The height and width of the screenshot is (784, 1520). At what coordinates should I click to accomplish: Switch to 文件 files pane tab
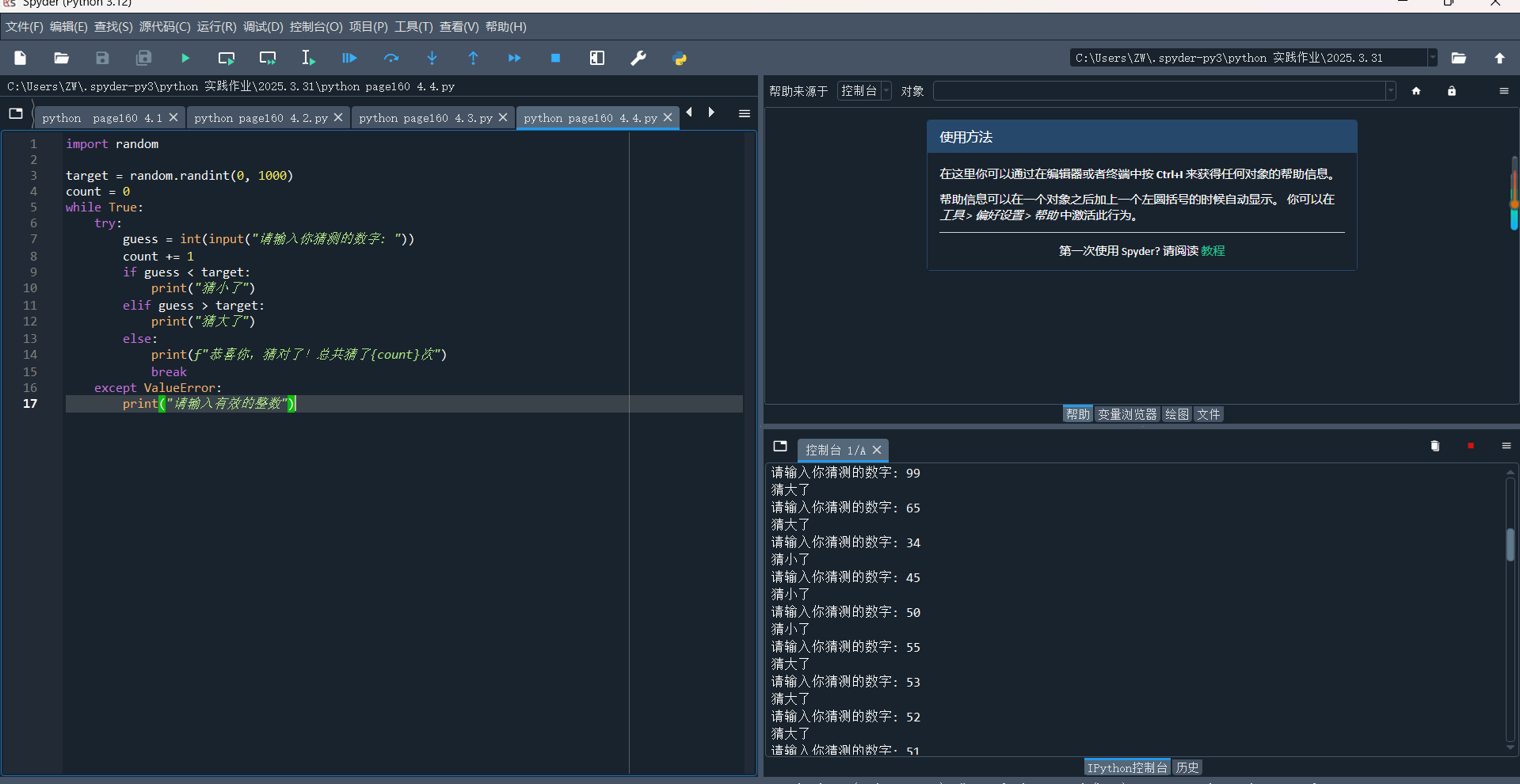click(1209, 414)
